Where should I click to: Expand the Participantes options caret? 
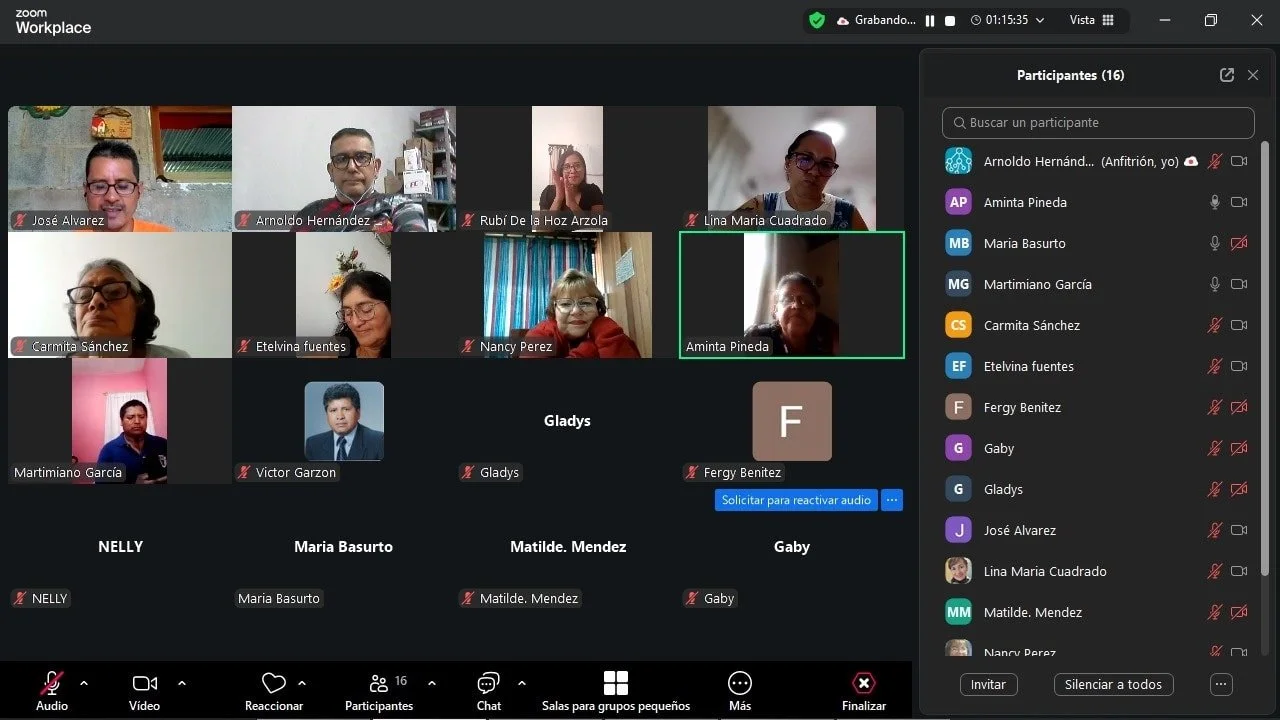pyautogui.click(x=432, y=684)
